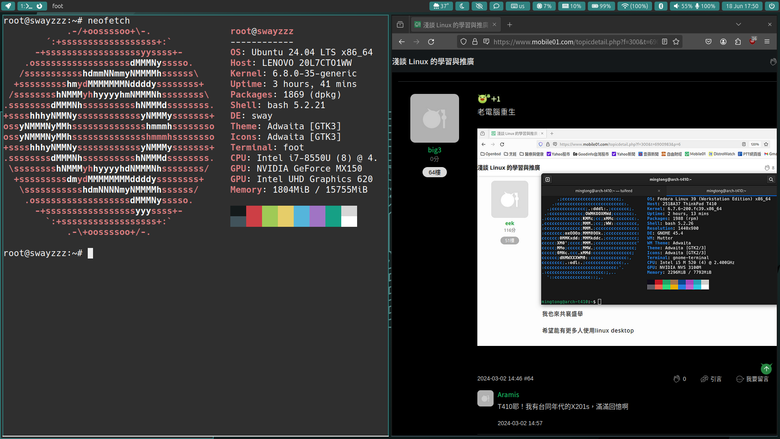Bookmark this page with the star
780x439 pixels.
(676, 42)
